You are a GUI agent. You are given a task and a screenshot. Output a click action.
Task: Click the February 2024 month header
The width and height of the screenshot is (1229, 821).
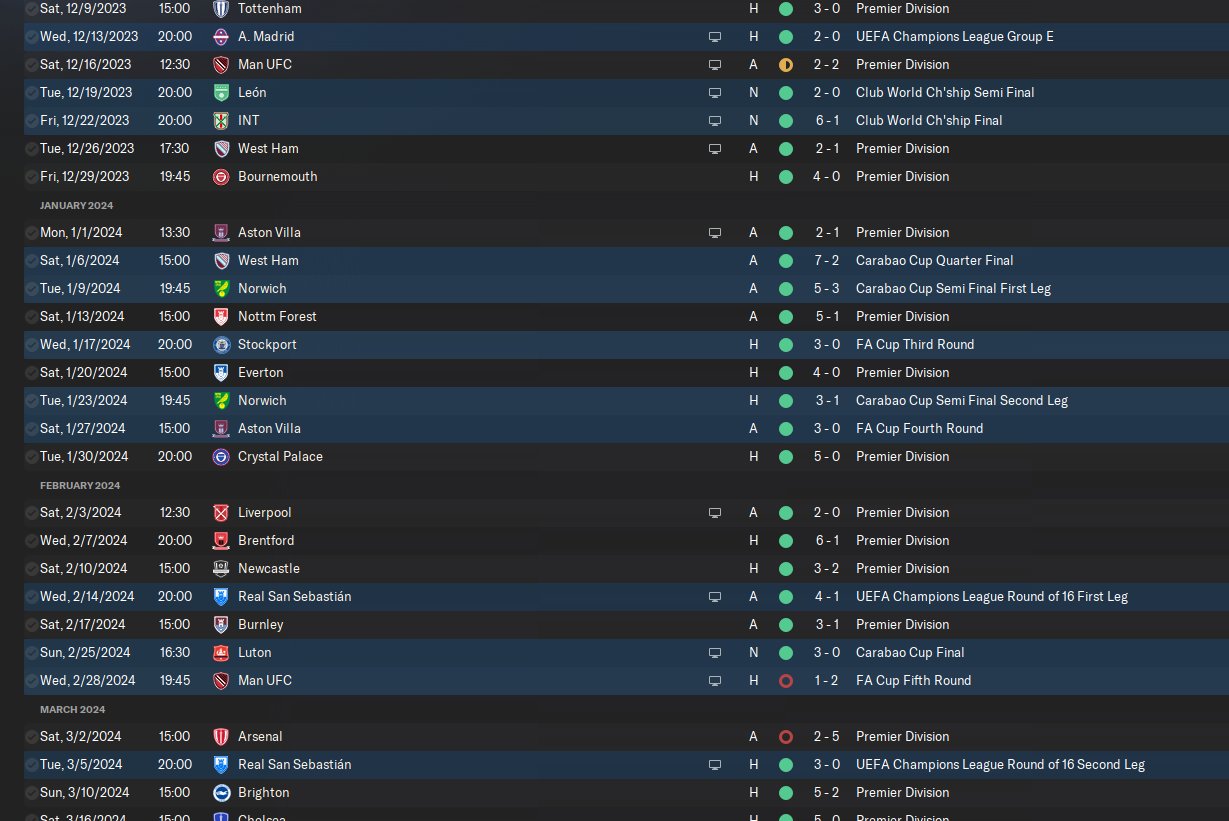(80, 485)
